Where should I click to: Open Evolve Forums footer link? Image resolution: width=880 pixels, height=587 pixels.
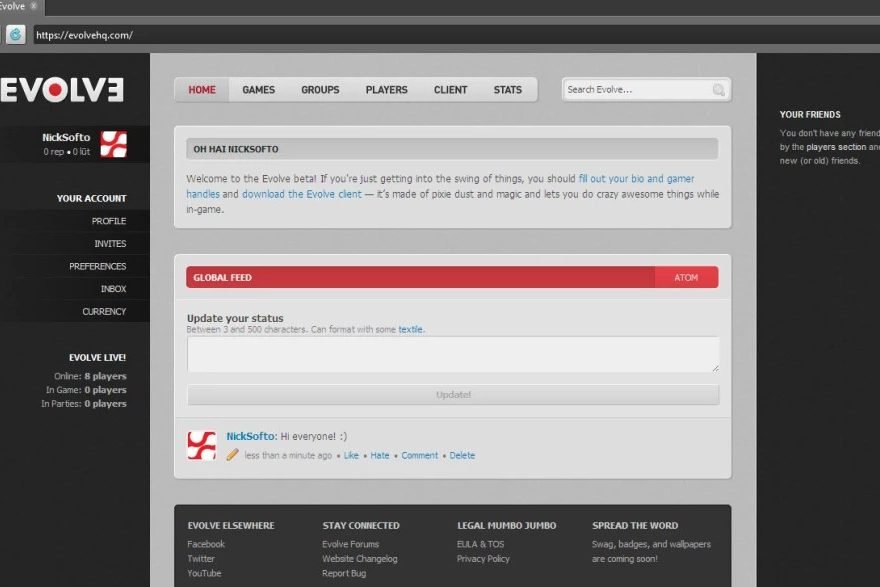(350, 544)
